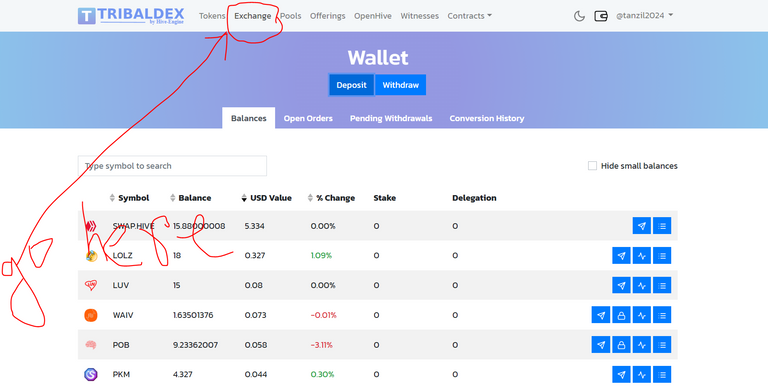Click LOLZ change 1.09%
This screenshot has height=389, width=768.
coord(321,256)
